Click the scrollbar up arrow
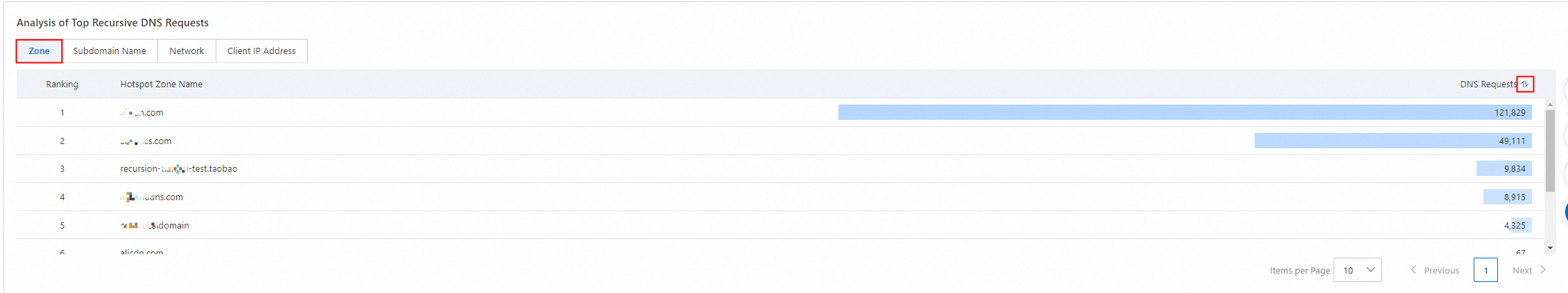The width and height of the screenshot is (1568, 293). tap(1550, 105)
